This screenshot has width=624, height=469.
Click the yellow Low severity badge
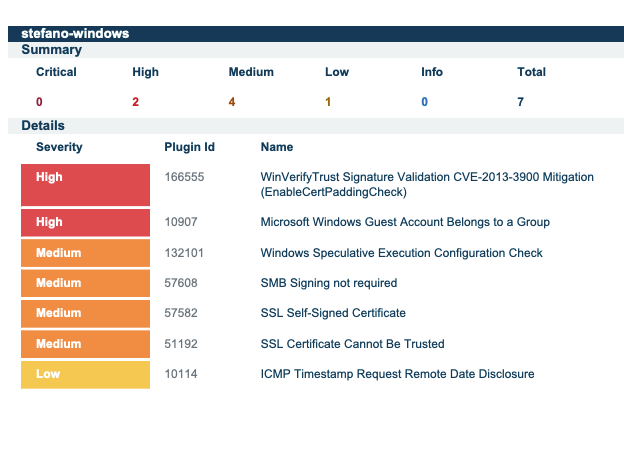click(85, 374)
